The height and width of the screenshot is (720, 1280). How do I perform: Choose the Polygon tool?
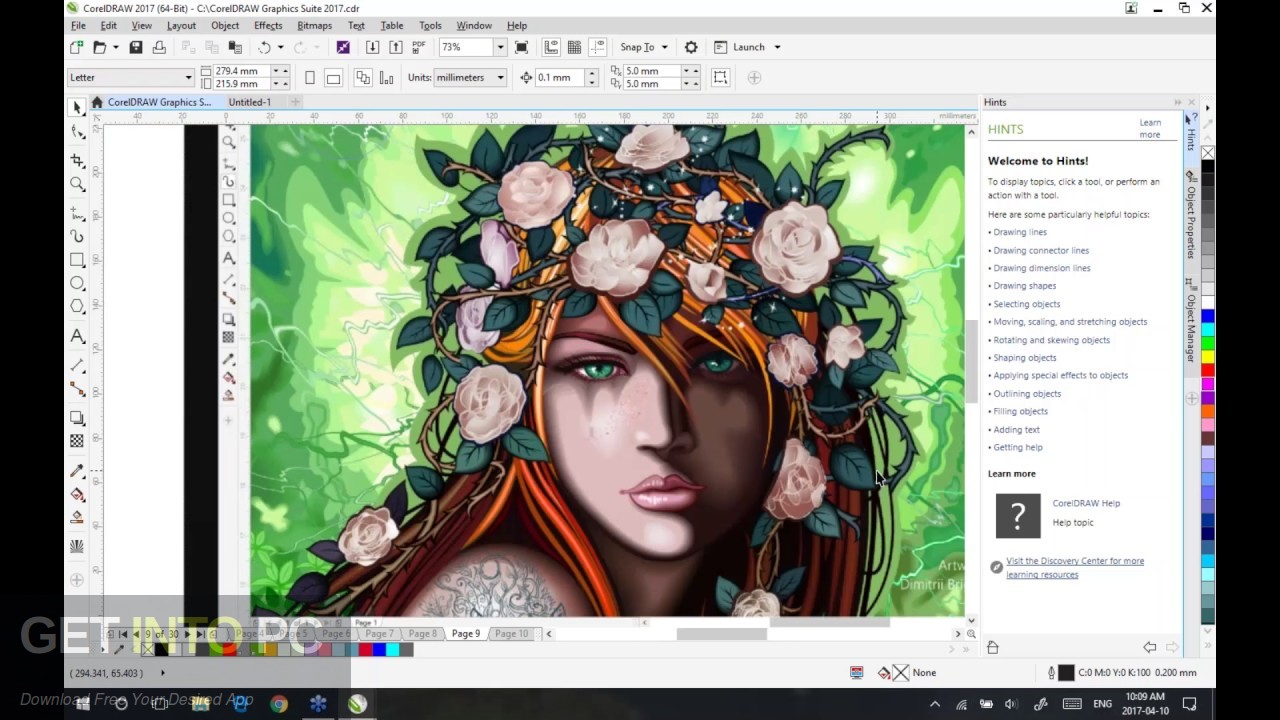(77, 307)
